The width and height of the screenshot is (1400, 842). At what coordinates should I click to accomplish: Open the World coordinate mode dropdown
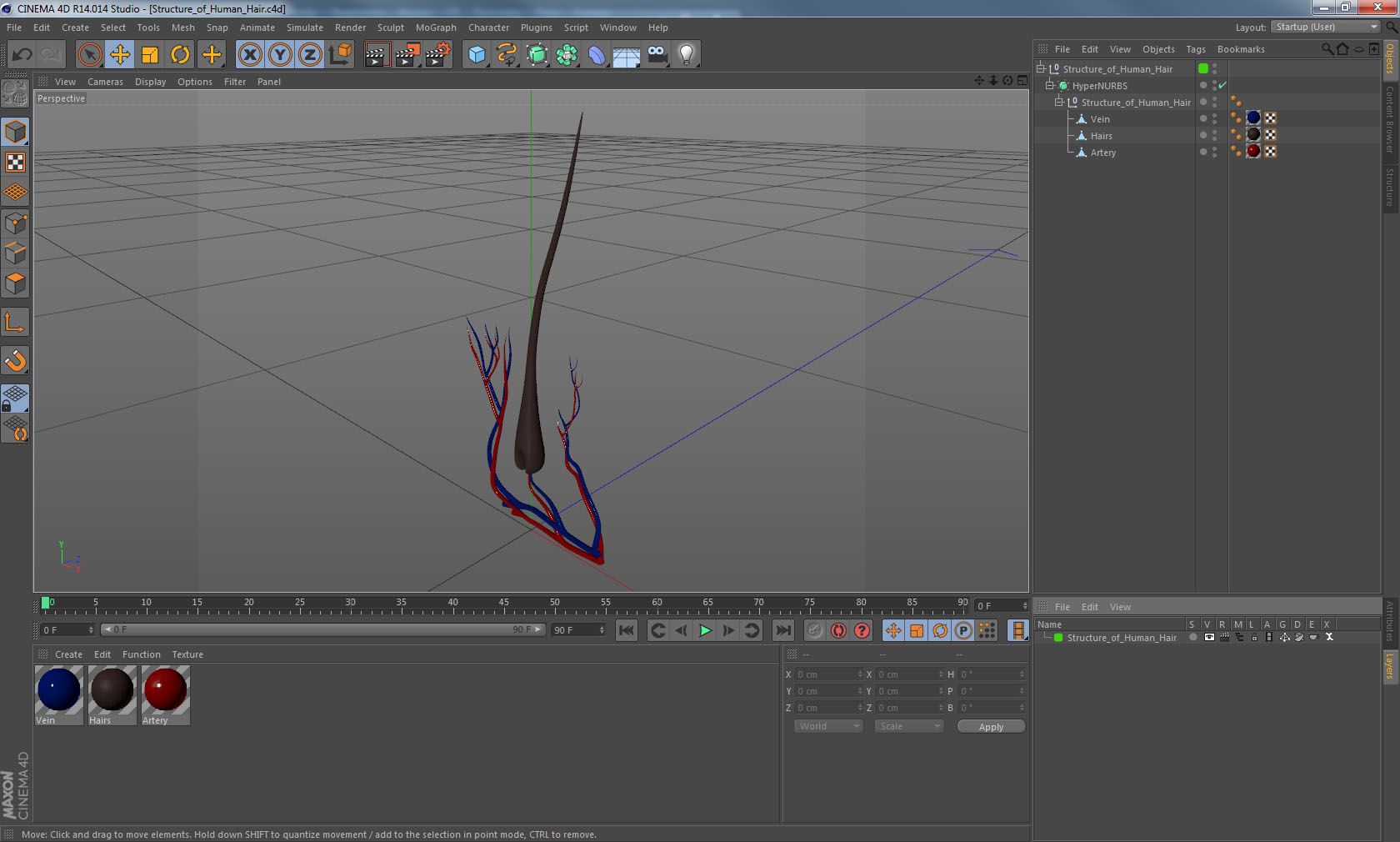(x=828, y=726)
